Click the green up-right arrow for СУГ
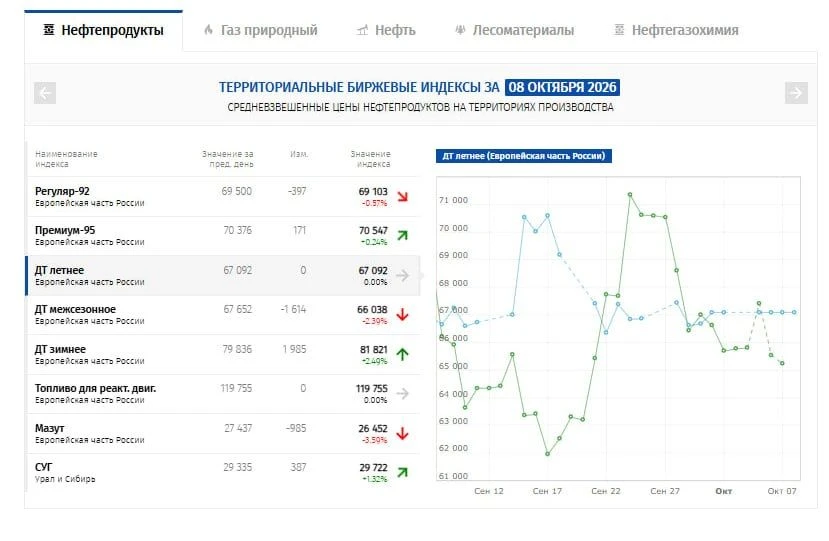Viewport: 829px width, 541px height. coord(403,472)
